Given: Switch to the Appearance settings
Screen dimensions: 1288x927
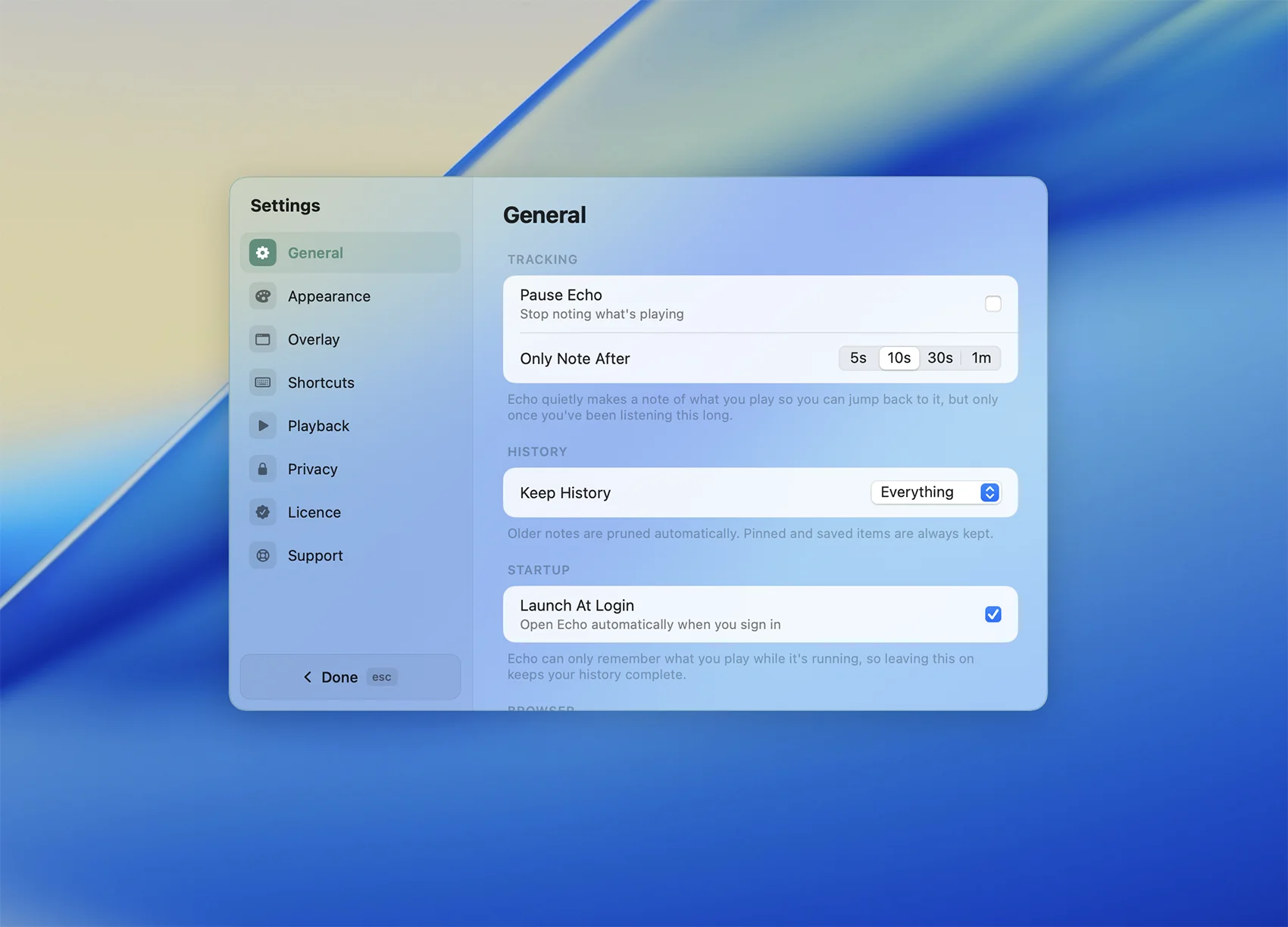Looking at the screenshot, I should [350, 296].
